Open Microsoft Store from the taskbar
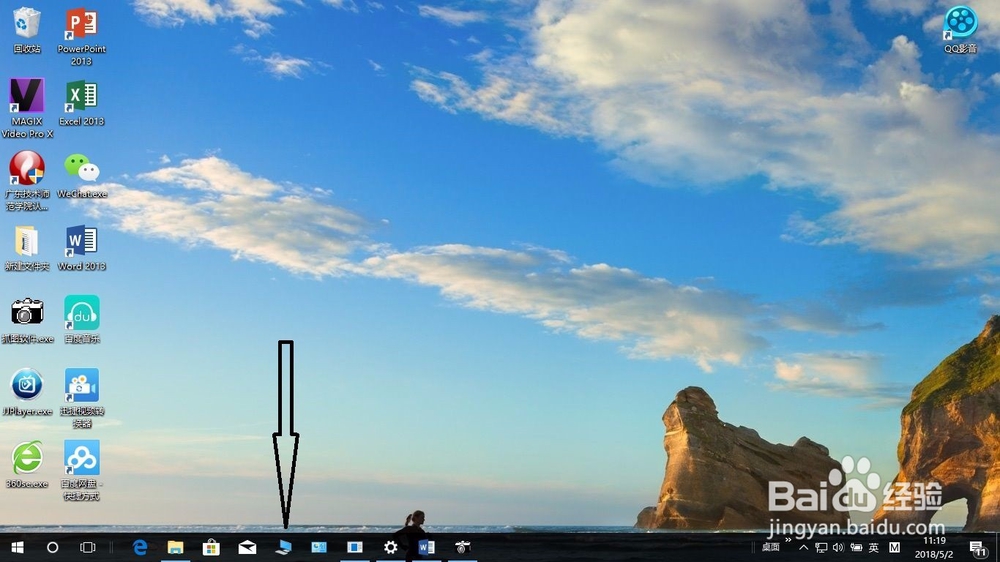 [211, 547]
